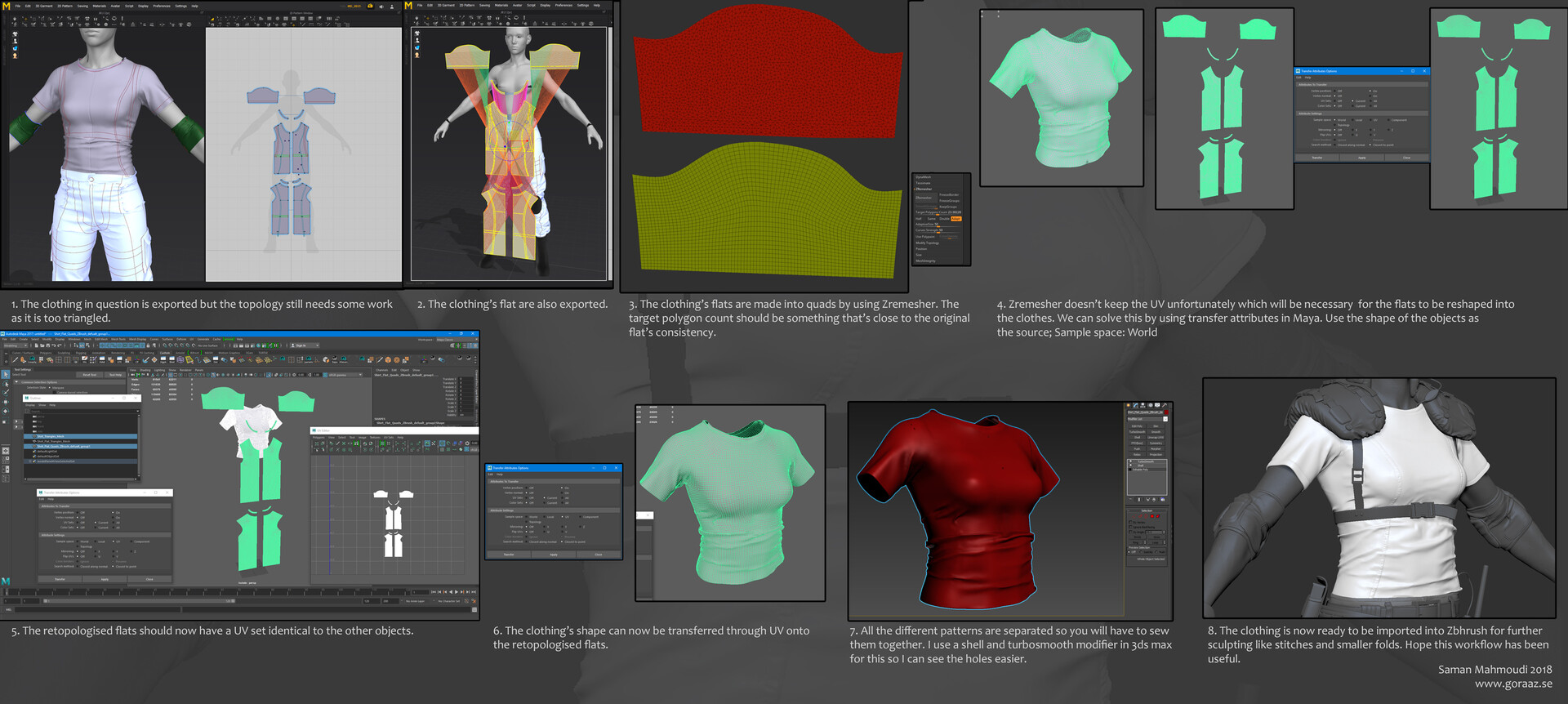The height and width of the screenshot is (704, 1568).
Task: Click user account icon in Marvelous Designer title bar
Action: [x=392, y=7]
